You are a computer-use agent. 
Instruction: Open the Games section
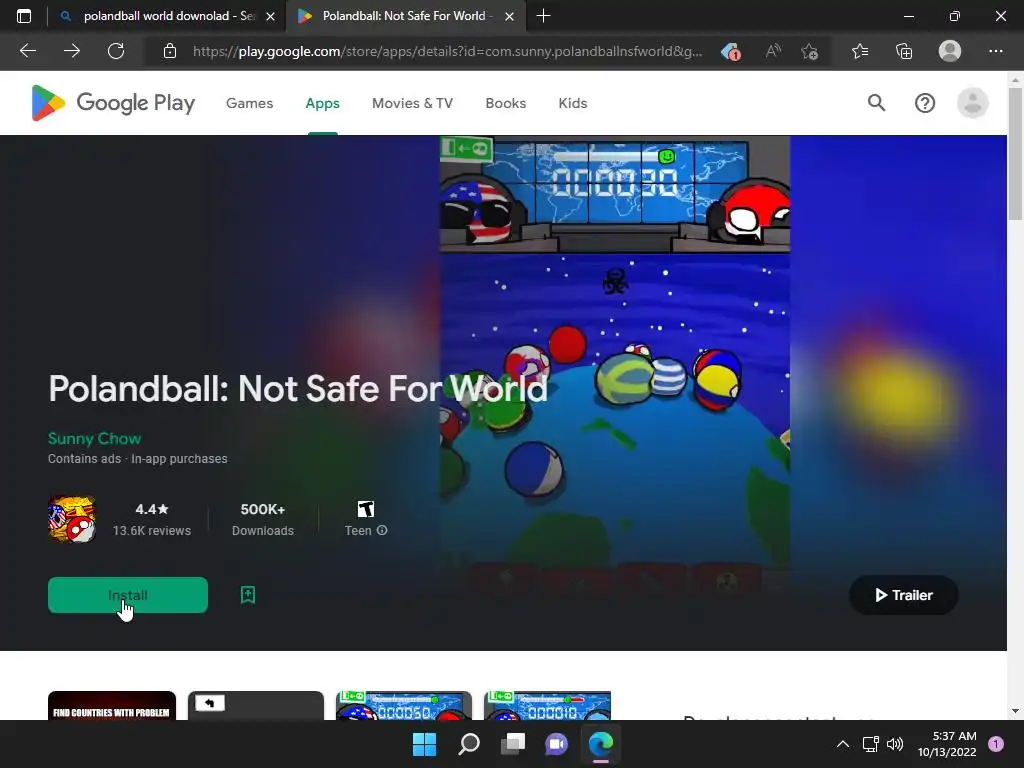(249, 103)
